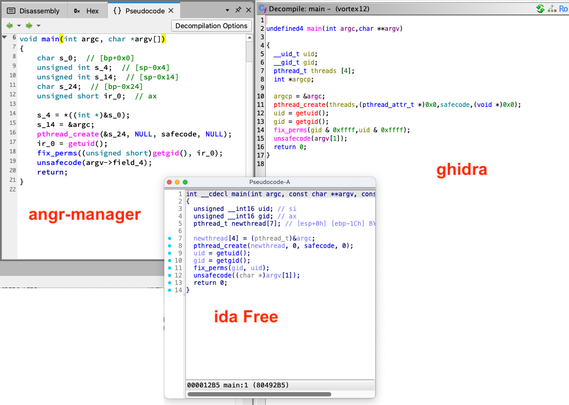This screenshot has height=405, width=569.
Task: Click the Ghidra re-decompile refresh icon
Action: pyautogui.click(x=540, y=8)
